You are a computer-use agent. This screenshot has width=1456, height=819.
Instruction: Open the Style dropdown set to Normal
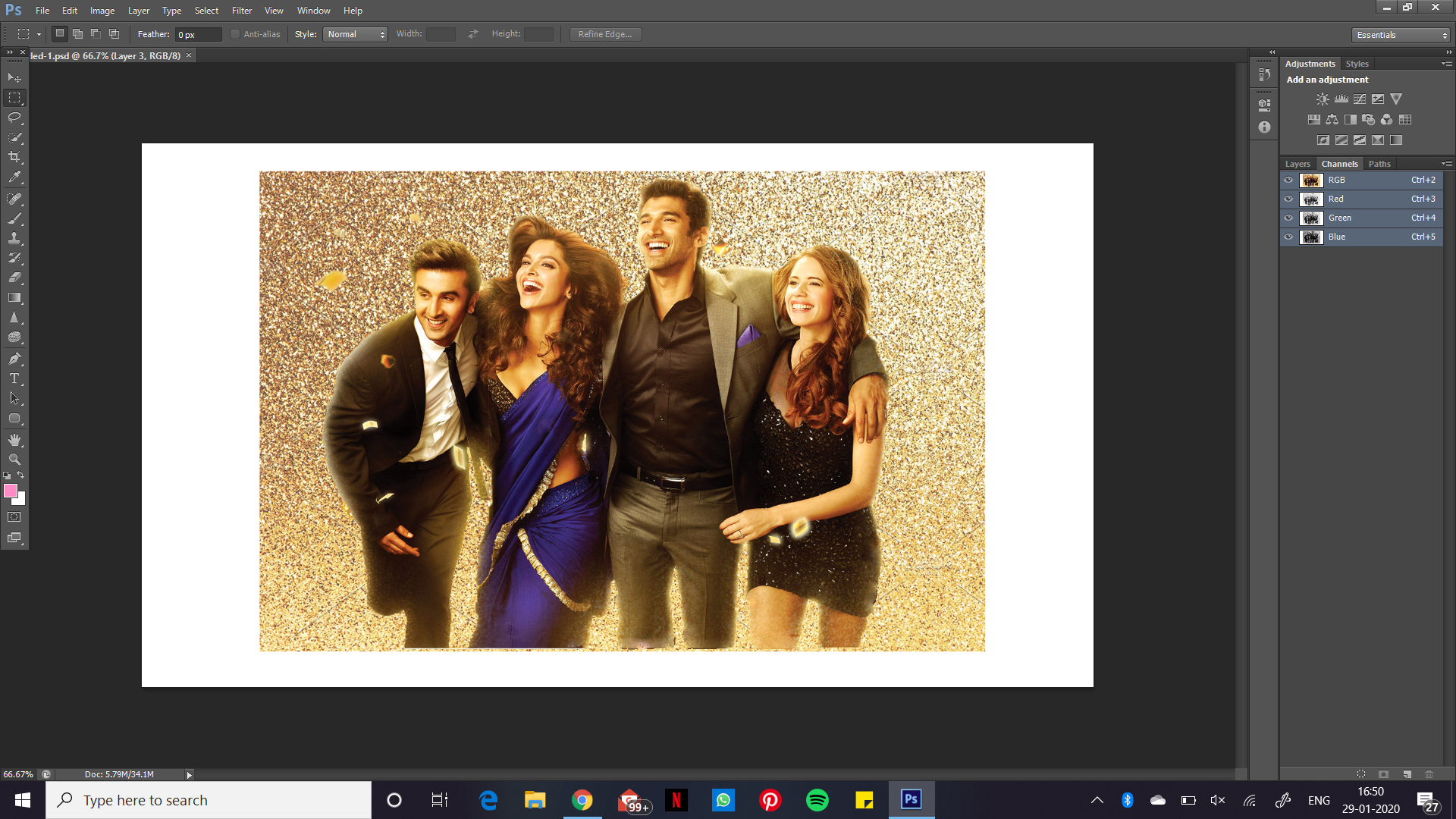click(x=355, y=35)
